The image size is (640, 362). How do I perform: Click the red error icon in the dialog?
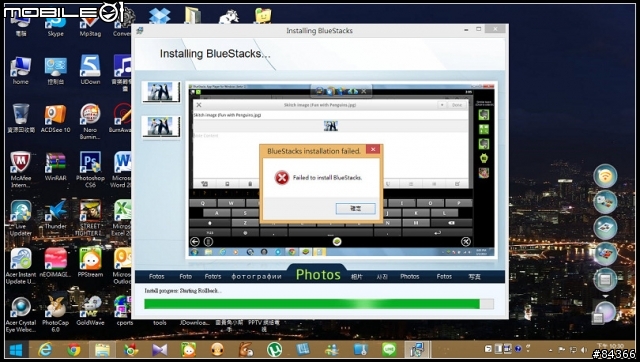282,178
